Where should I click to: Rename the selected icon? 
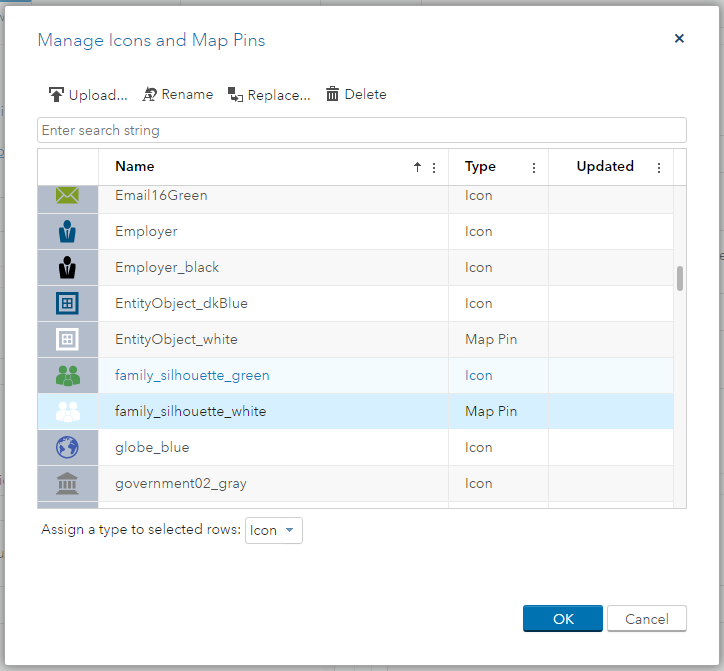pos(178,95)
